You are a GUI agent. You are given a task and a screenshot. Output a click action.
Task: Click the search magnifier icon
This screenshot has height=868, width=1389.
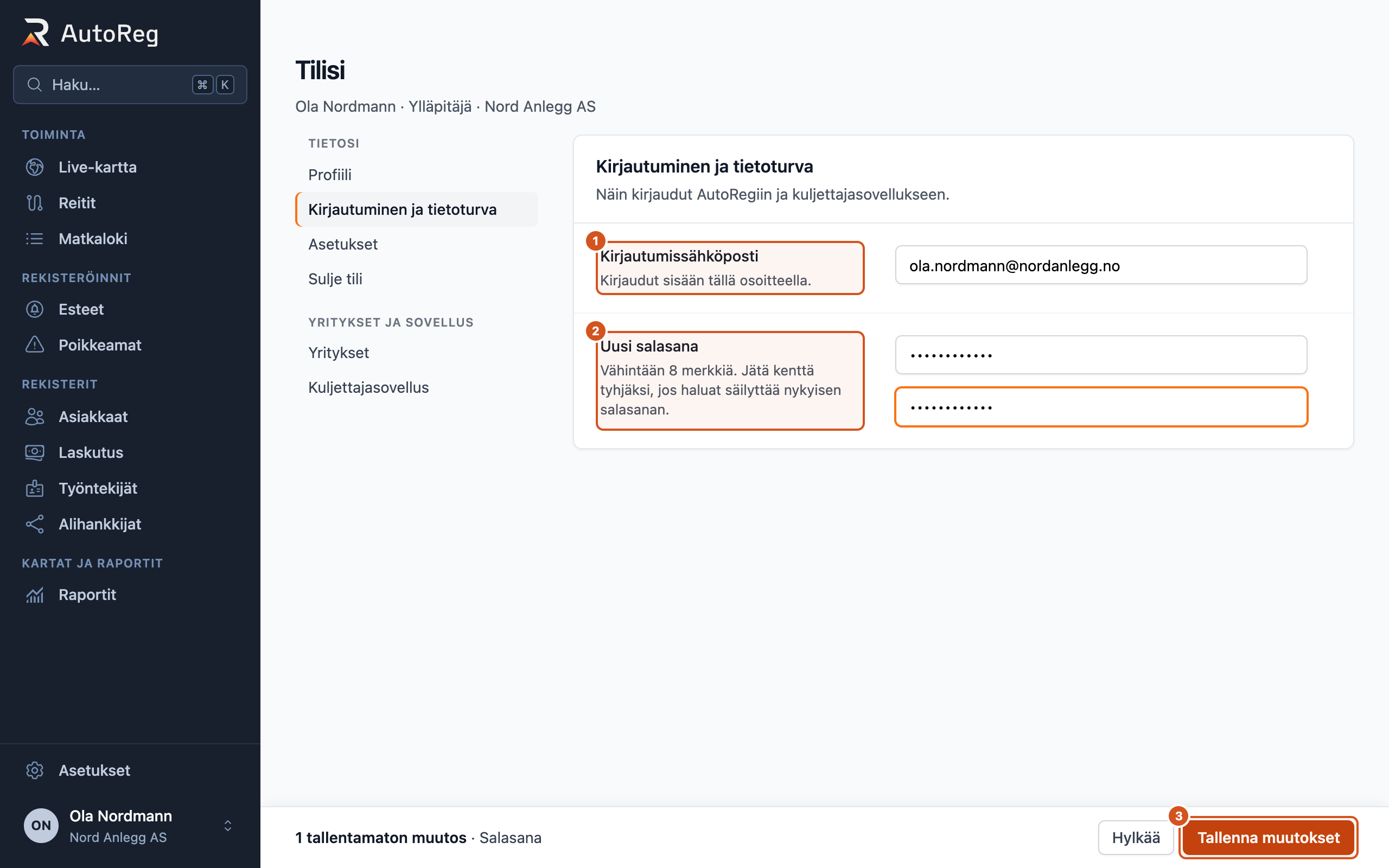pyautogui.click(x=34, y=85)
